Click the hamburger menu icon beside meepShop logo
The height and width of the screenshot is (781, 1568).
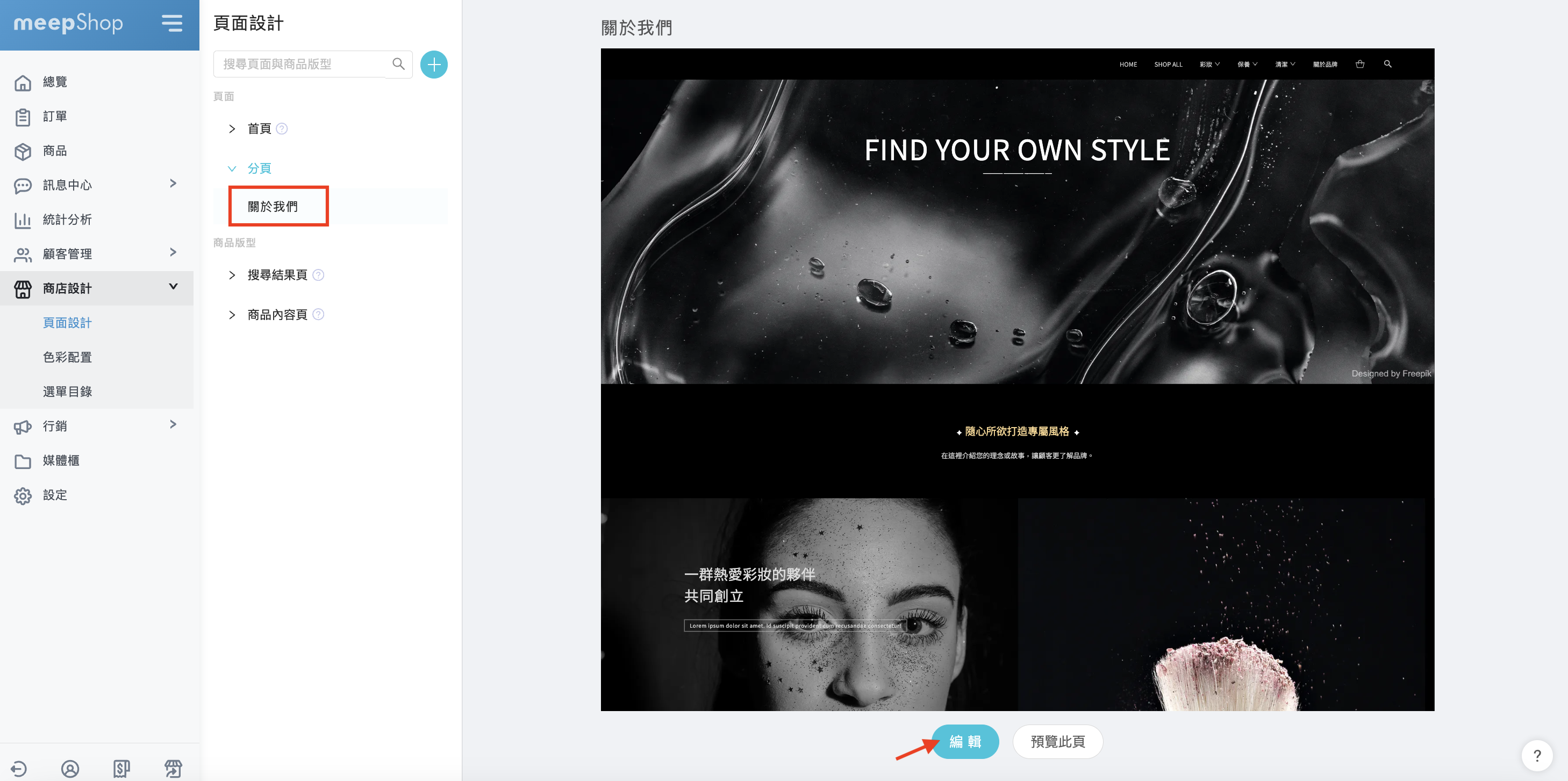pos(171,23)
